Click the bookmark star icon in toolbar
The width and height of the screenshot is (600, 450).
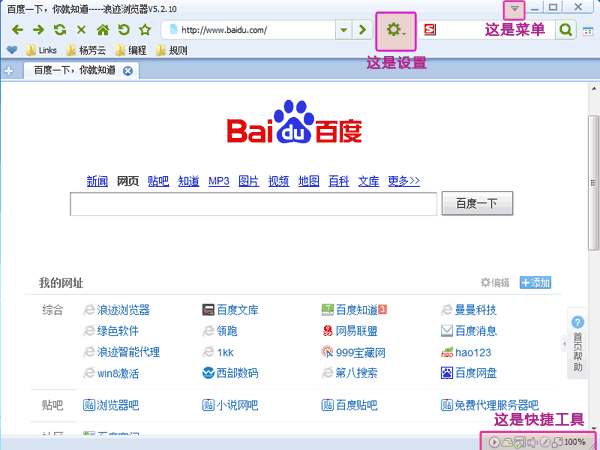point(145,31)
